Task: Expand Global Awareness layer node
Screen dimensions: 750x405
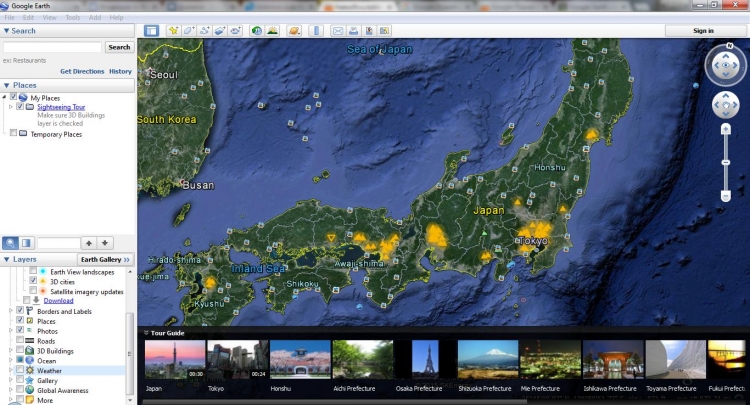Action: pos(11,390)
